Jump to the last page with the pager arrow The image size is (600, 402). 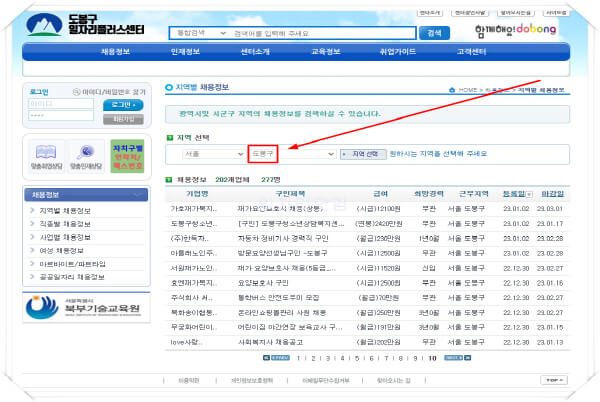(x=467, y=358)
